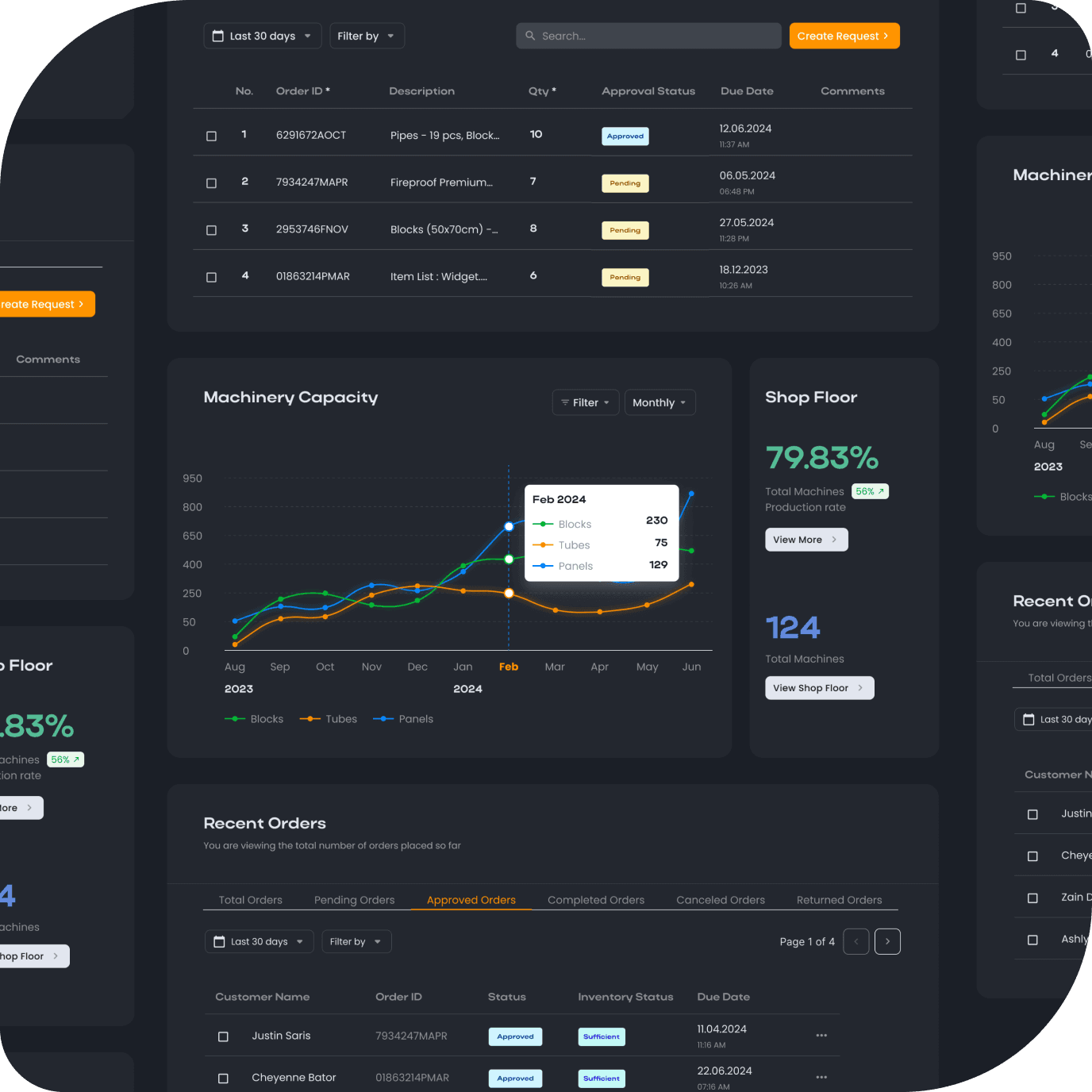Click View Shop Floor button
Image resolution: width=1092 pixels, height=1092 pixels.
point(820,688)
